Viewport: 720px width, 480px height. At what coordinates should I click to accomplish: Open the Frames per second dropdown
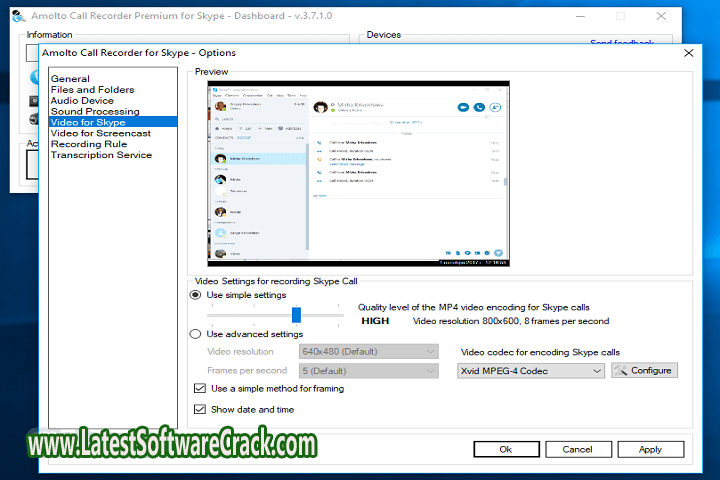(x=369, y=371)
